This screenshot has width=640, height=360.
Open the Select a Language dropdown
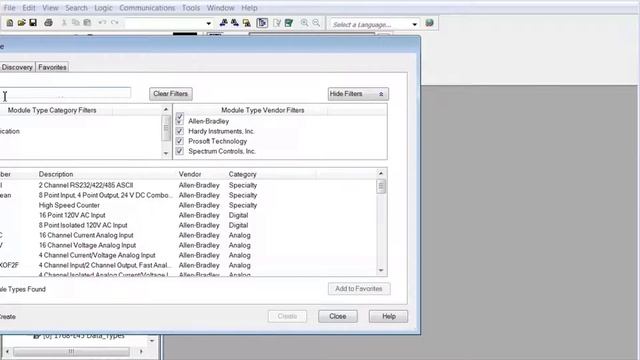[x=415, y=24]
